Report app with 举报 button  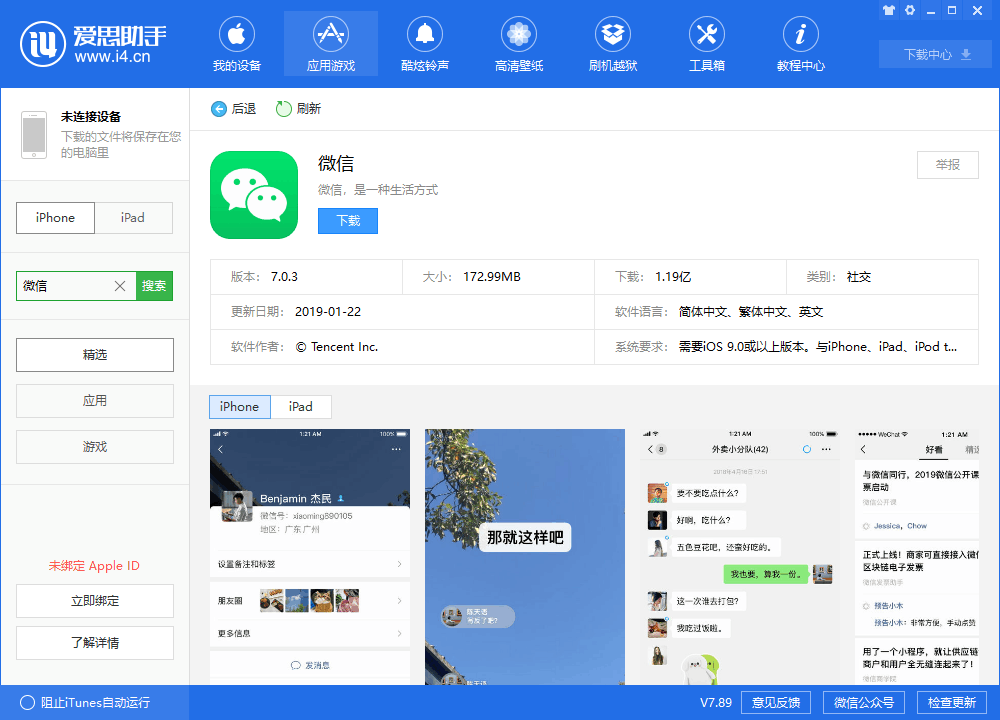point(948,165)
